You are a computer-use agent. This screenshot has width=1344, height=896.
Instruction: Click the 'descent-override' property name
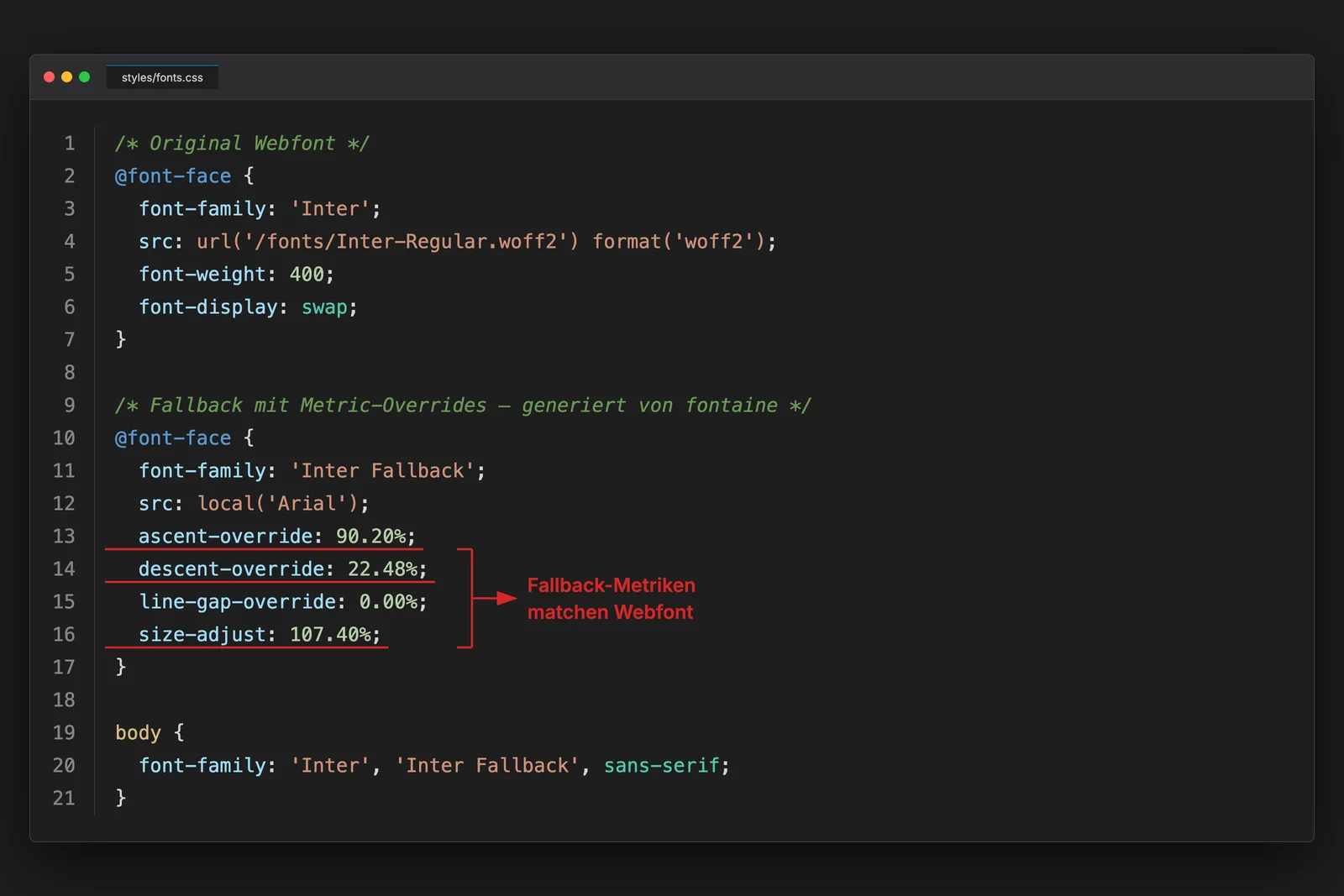[231, 569]
